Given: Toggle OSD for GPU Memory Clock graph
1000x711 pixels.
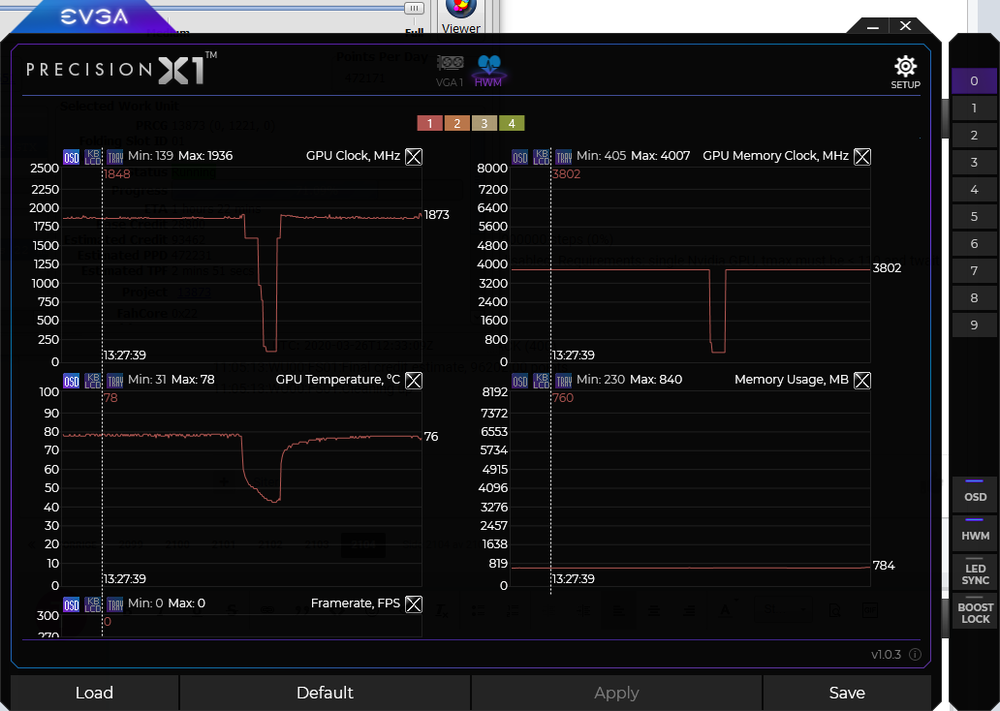Looking at the screenshot, I should [520, 157].
